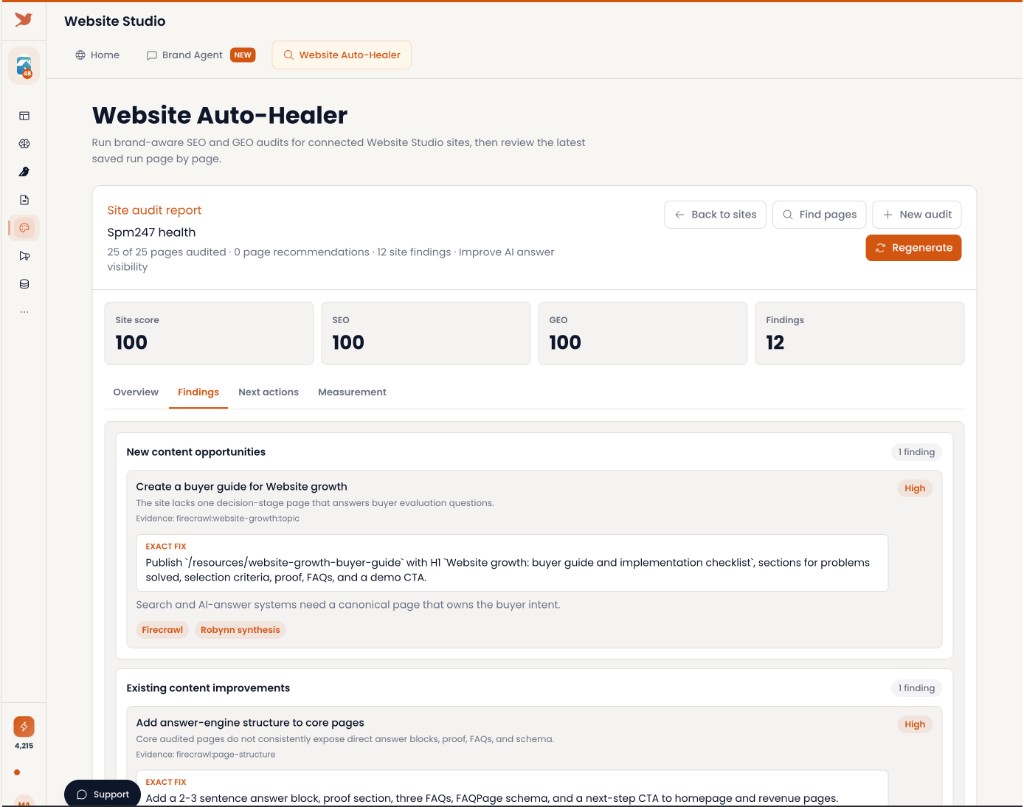Click the 'Evidence: firecrawl:page-structure' line

click(206, 755)
